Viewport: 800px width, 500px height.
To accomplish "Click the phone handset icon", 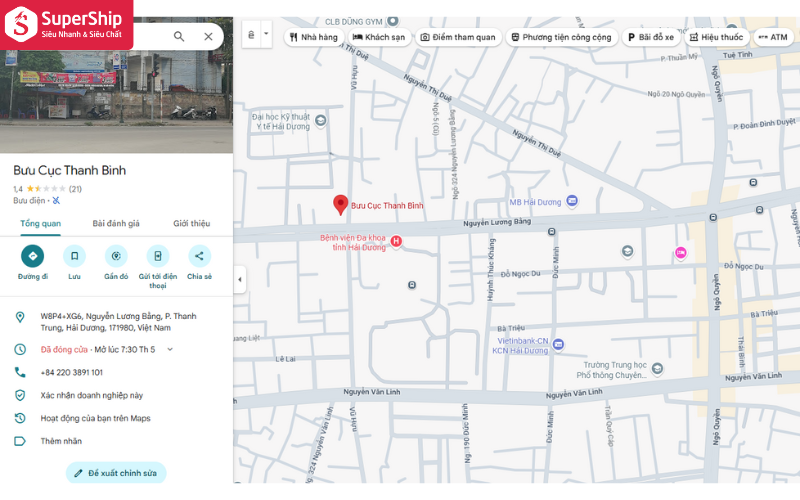I will pos(20,372).
